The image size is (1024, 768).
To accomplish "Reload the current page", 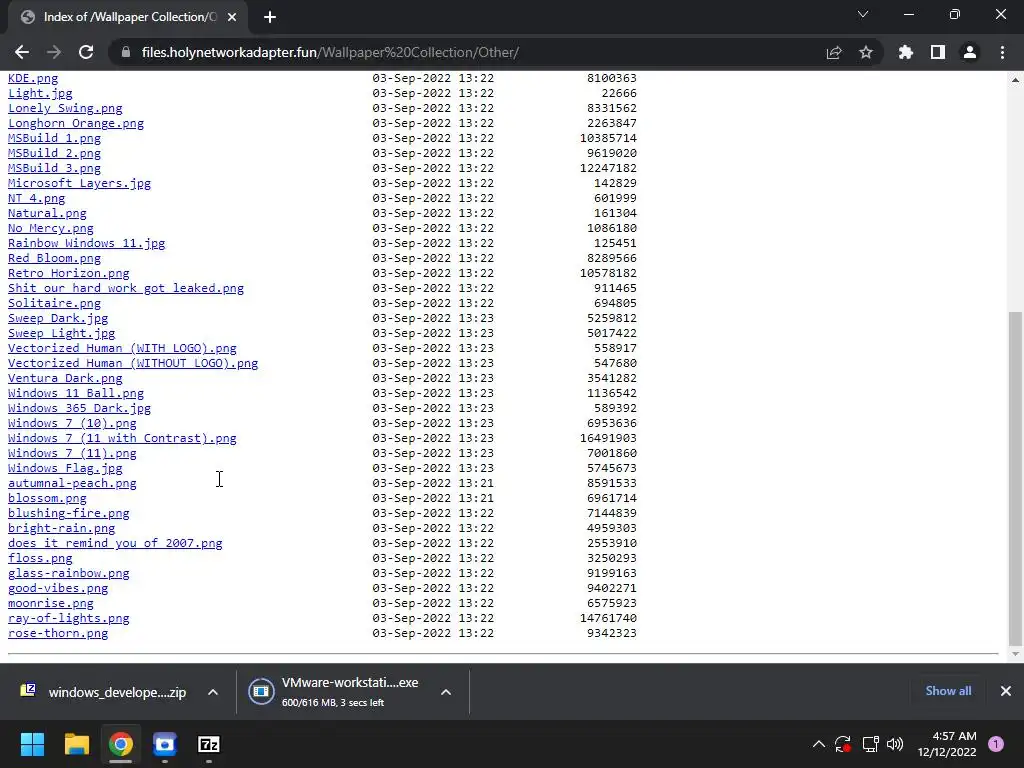I will (x=86, y=52).
